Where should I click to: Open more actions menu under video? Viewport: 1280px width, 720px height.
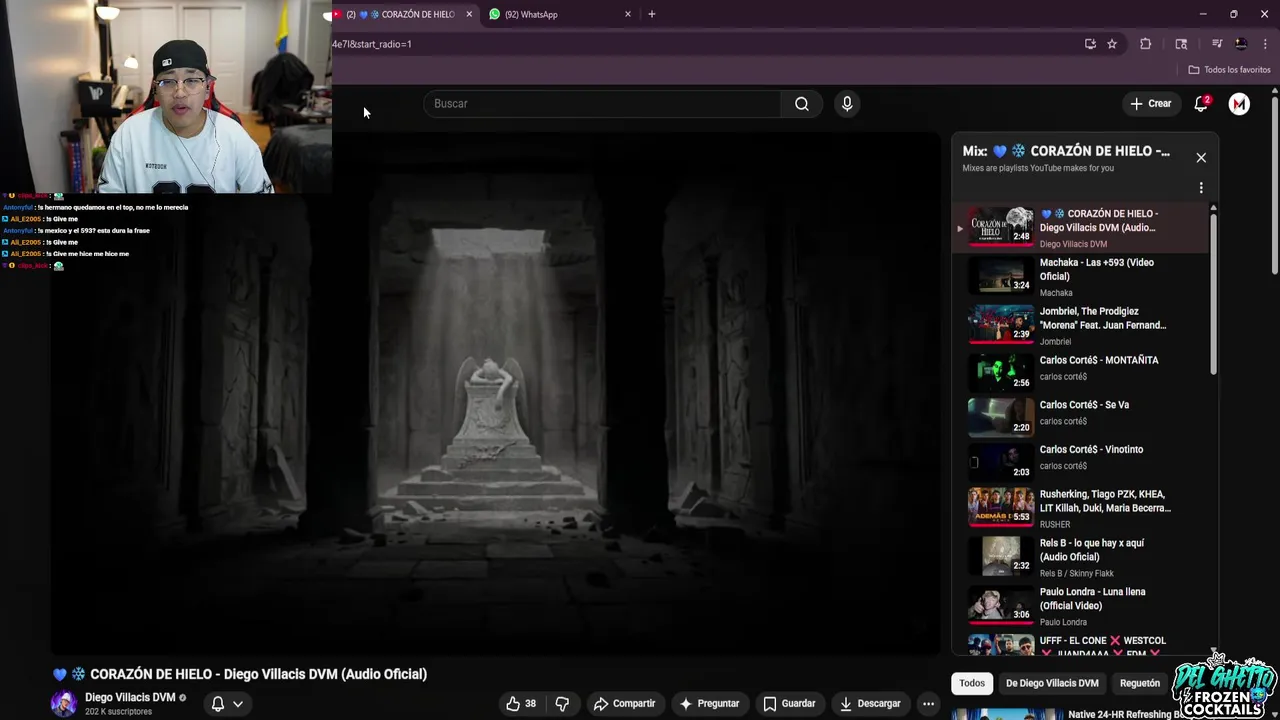coord(928,704)
